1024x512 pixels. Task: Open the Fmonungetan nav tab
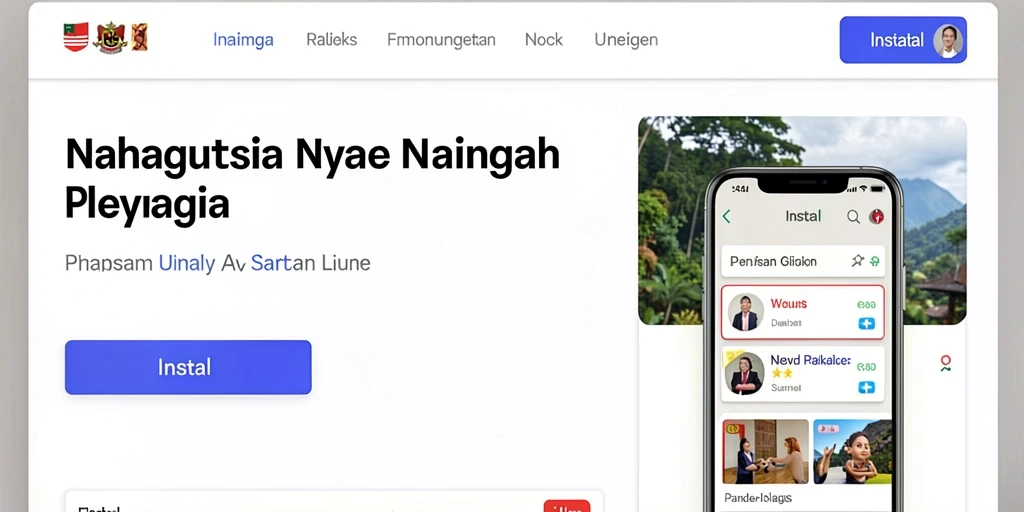pos(441,40)
